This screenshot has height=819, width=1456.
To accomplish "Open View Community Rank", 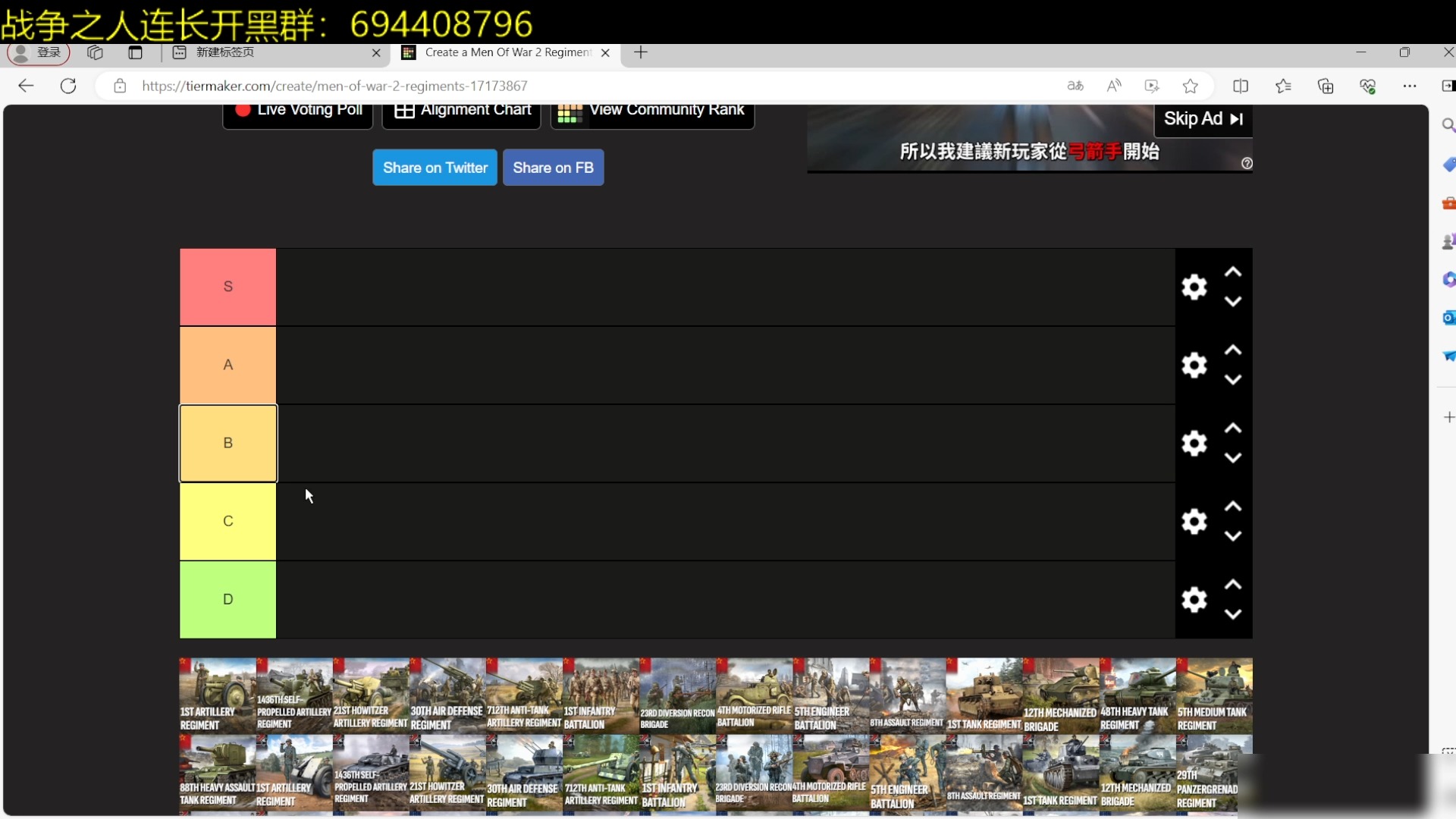I will click(652, 112).
